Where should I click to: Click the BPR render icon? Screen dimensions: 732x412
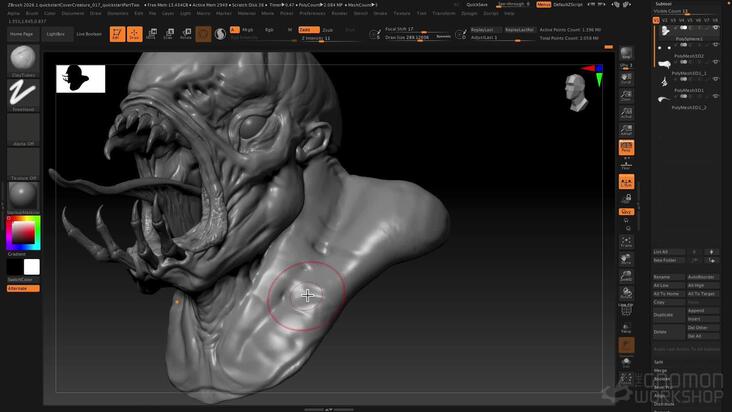click(626, 54)
